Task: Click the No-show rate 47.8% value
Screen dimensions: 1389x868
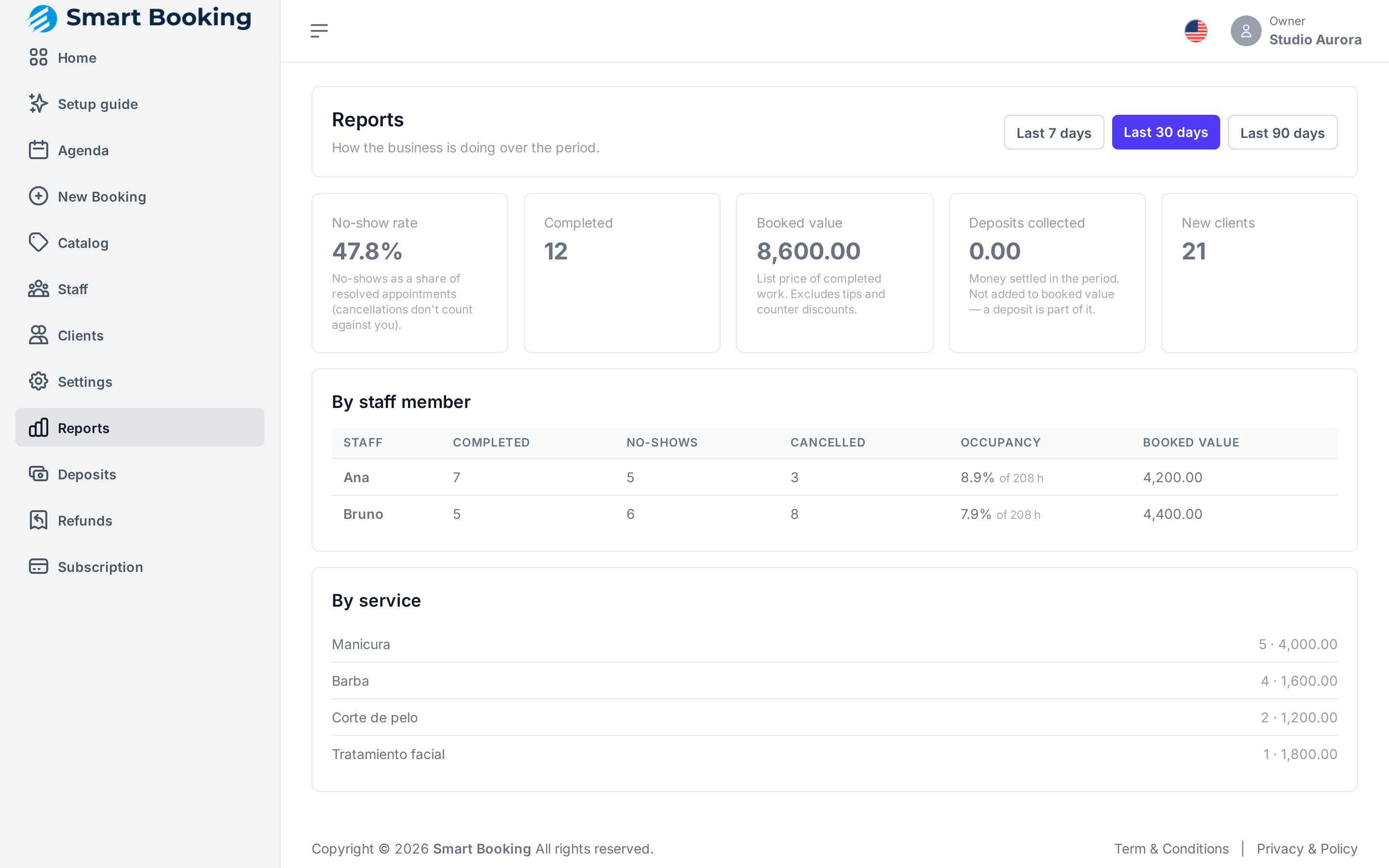Action: coord(367,251)
